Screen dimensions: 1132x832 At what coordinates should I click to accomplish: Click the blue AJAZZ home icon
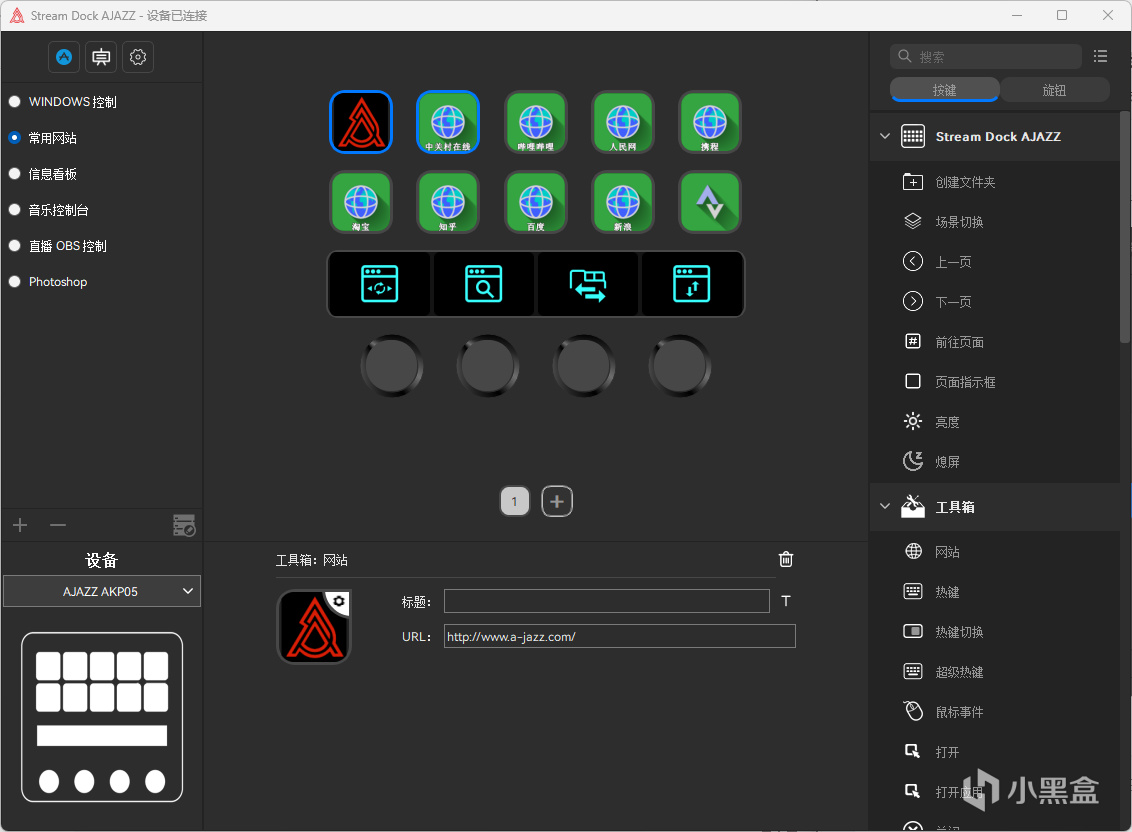coord(64,57)
